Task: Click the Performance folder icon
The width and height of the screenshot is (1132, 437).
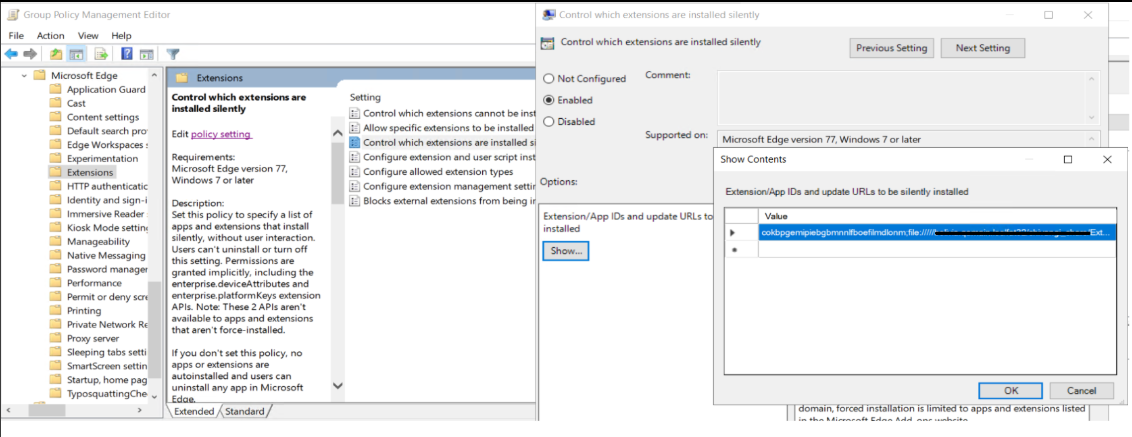Action: pyautogui.click(x=55, y=282)
